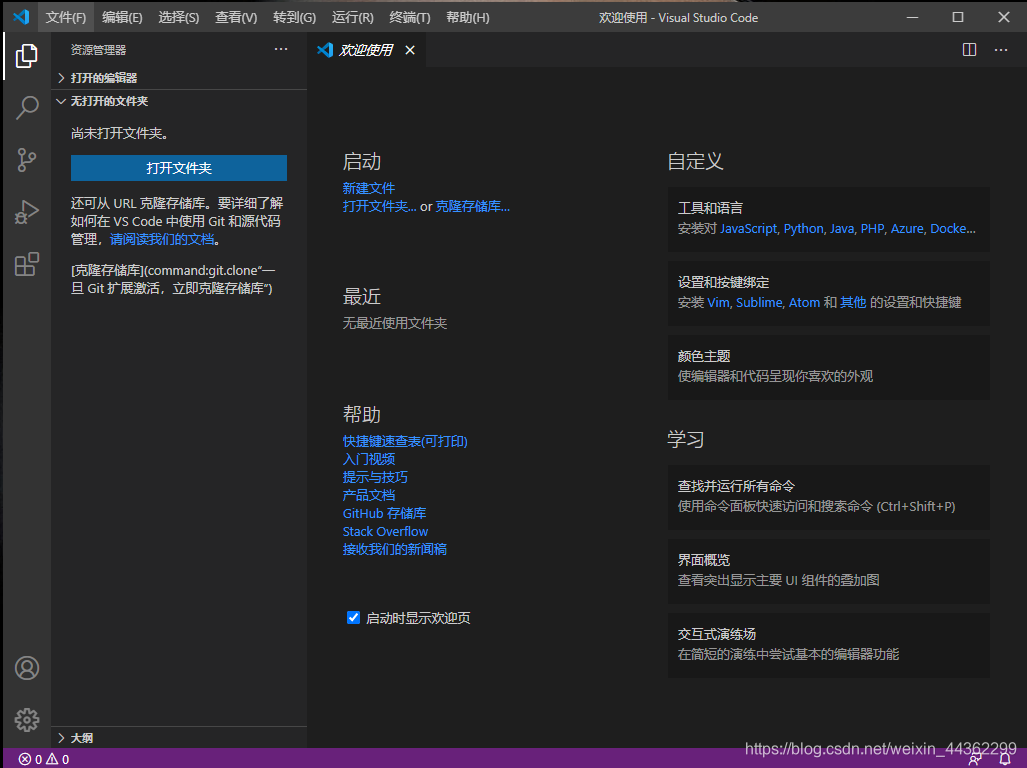Viewport: 1027px width, 768px height.
Task: Click the 打开文件夹... link under 启动
Action: (379, 206)
